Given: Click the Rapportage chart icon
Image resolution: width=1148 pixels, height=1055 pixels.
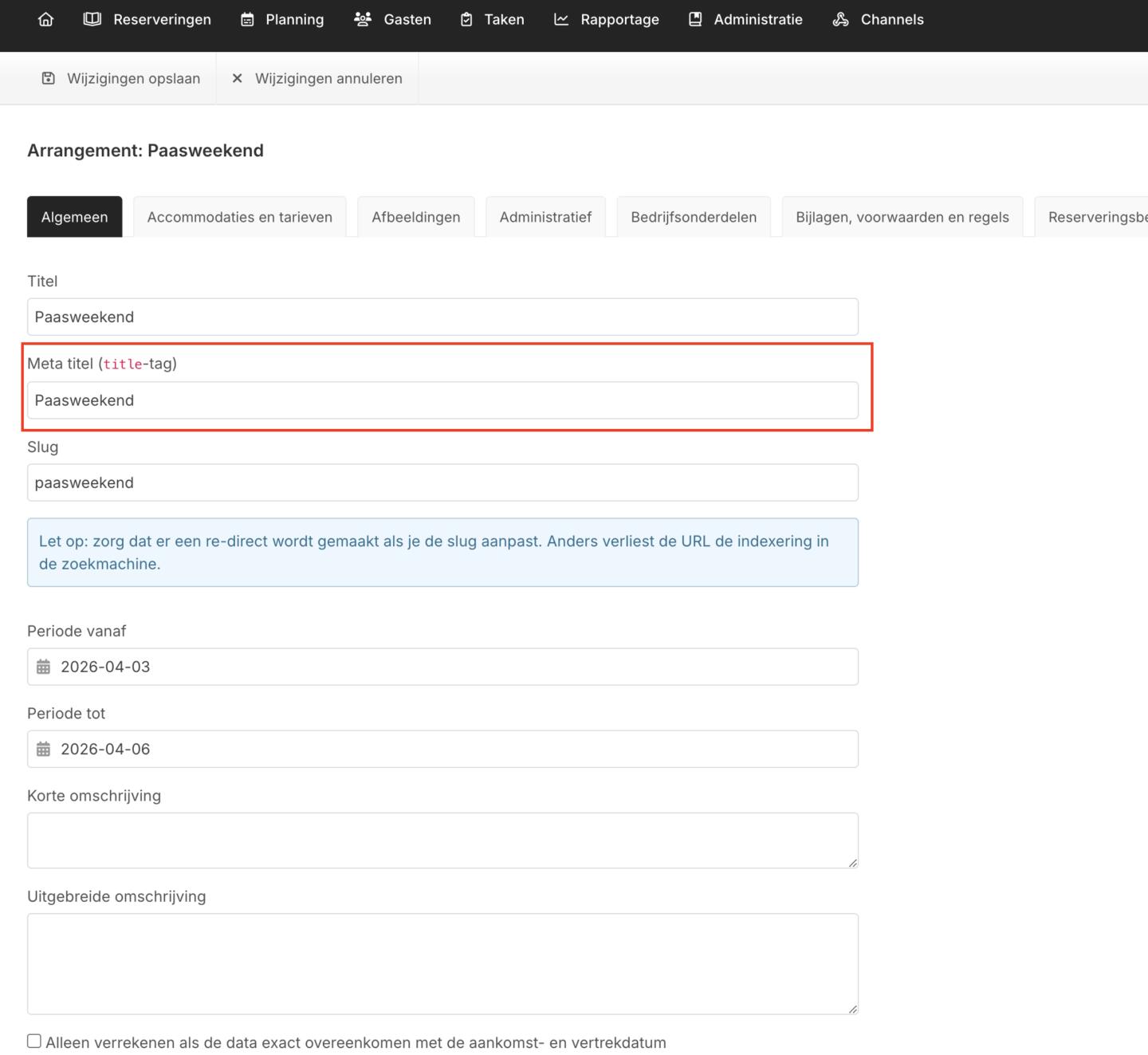Looking at the screenshot, I should pyautogui.click(x=561, y=19).
